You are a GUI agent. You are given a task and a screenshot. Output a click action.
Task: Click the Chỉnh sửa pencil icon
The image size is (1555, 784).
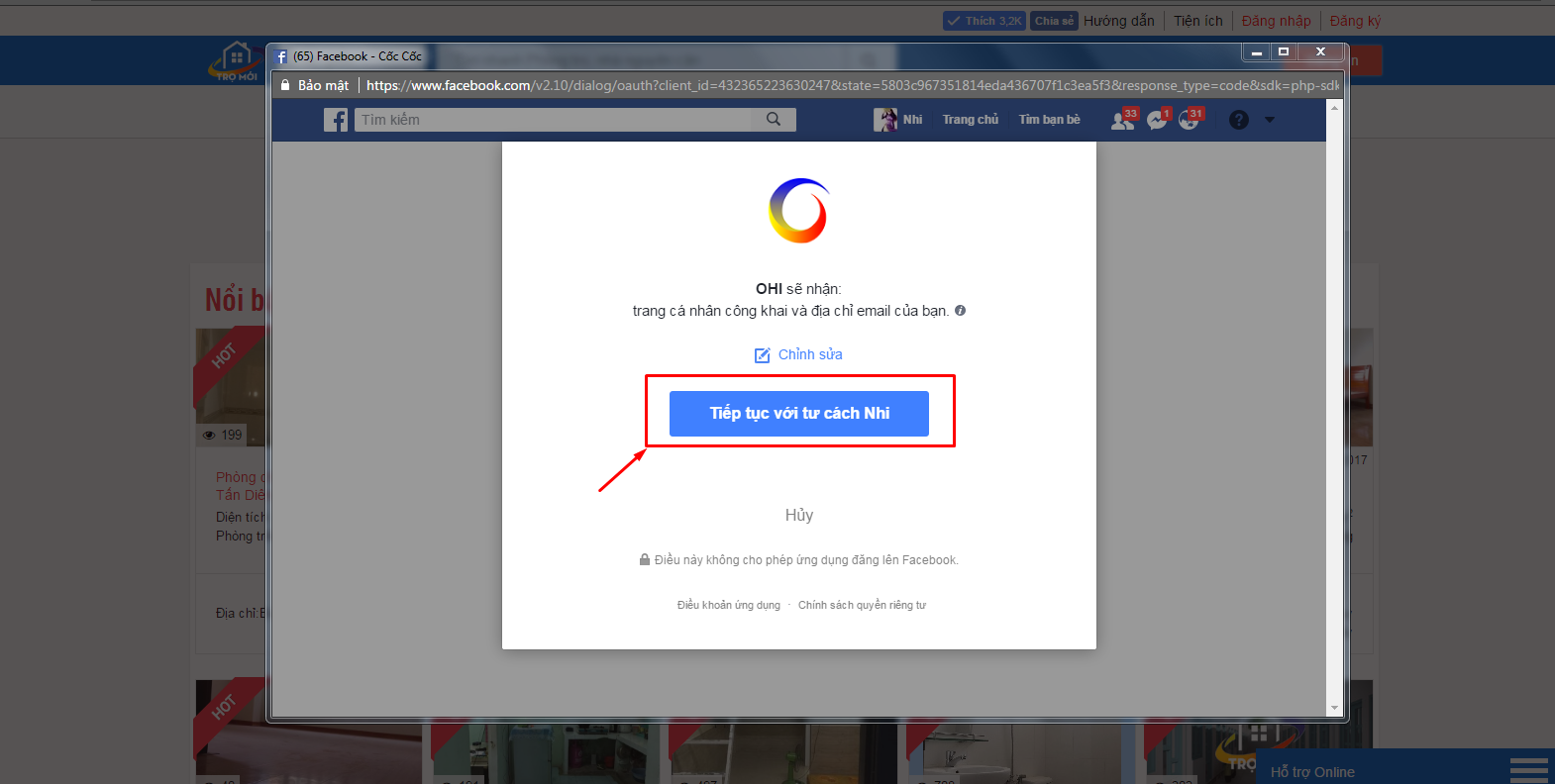762,355
